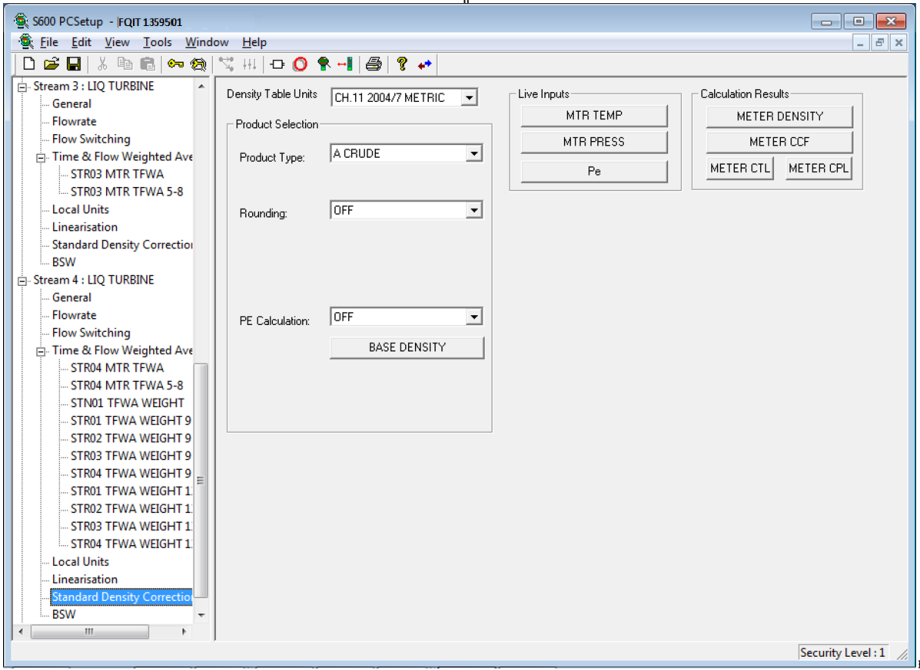Open the Window menu
920x670 pixels.
[207, 42]
